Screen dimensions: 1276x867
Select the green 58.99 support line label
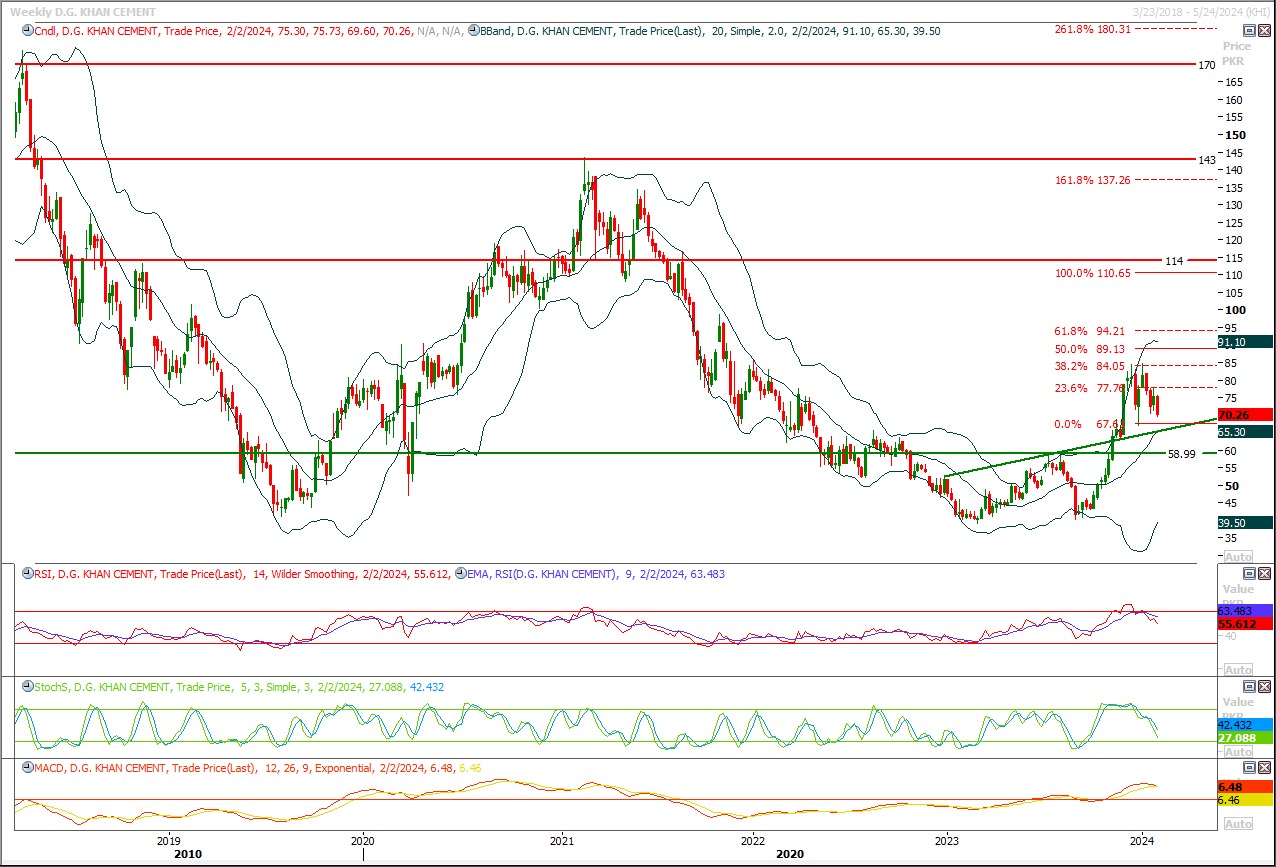click(1182, 454)
